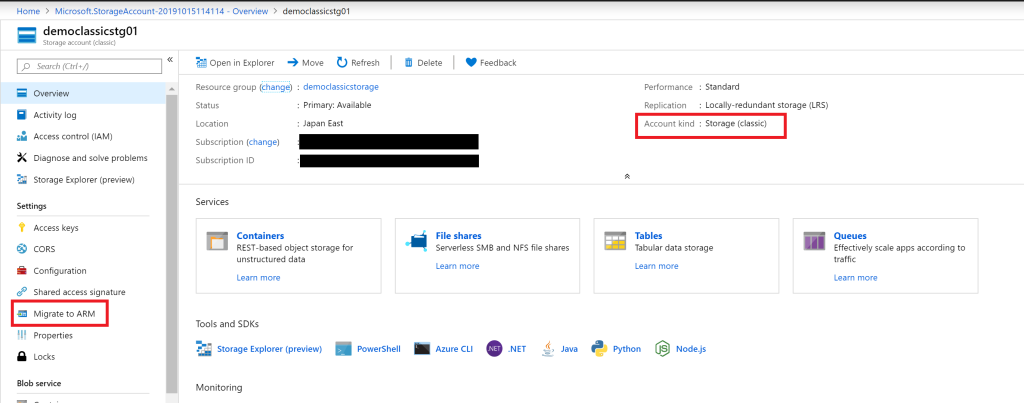Viewport: 1024px width, 403px height.
Task: Click the Access keys key icon
Action: [22, 228]
